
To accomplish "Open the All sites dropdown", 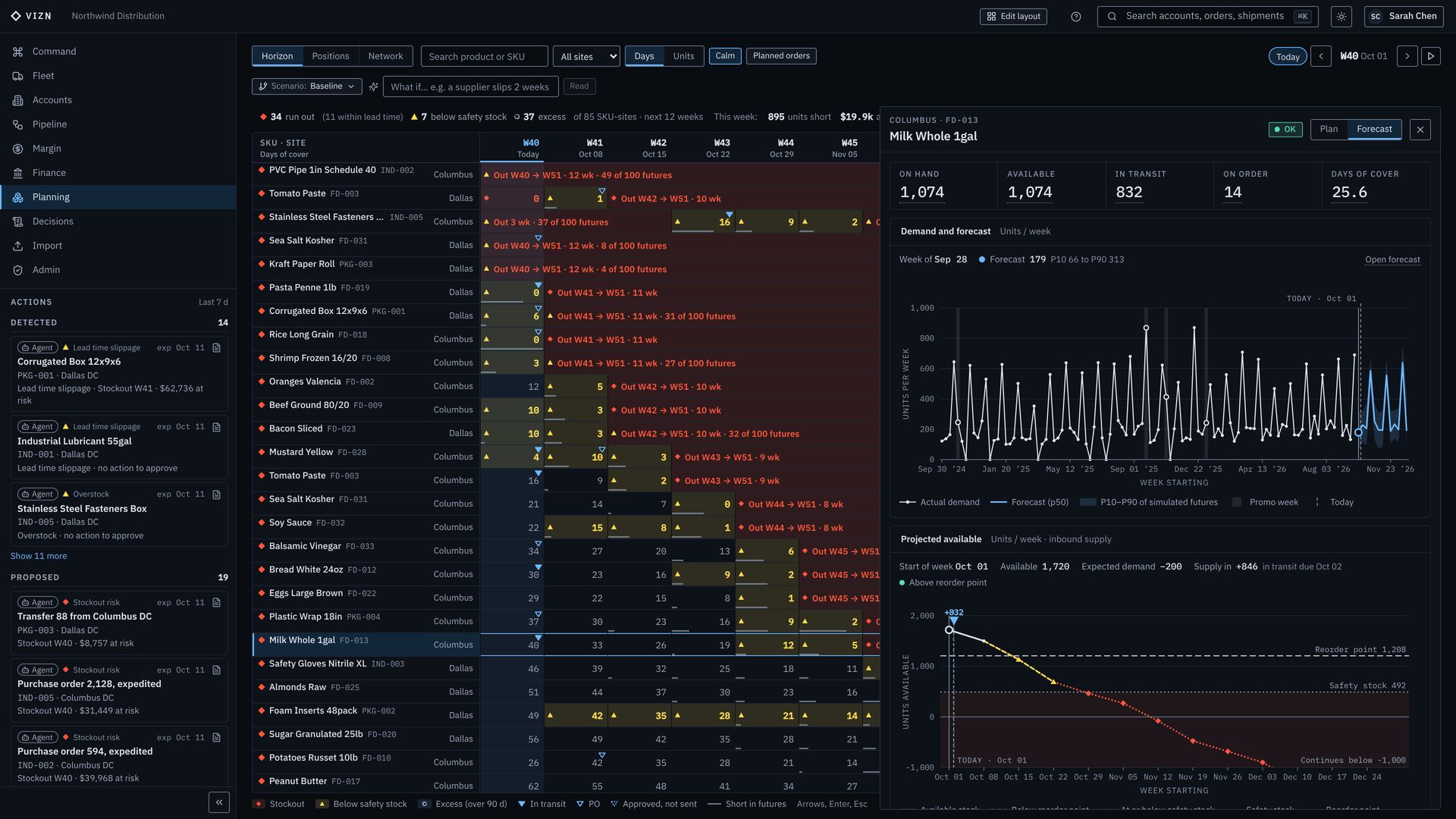I will point(586,56).
